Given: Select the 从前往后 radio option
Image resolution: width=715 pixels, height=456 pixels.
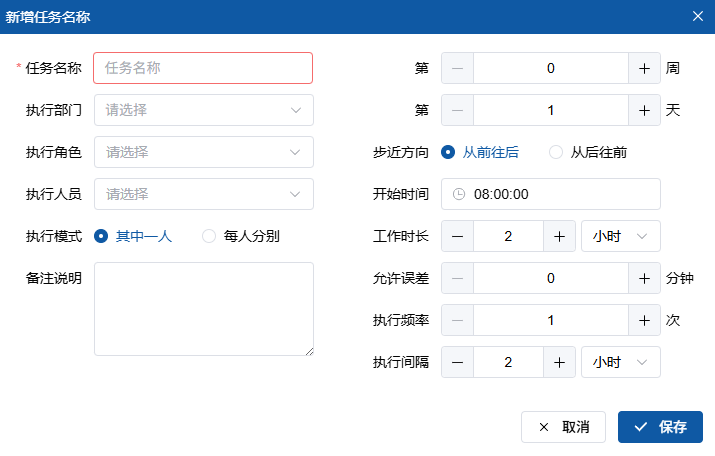Looking at the screenshot, I should (448, 152).
